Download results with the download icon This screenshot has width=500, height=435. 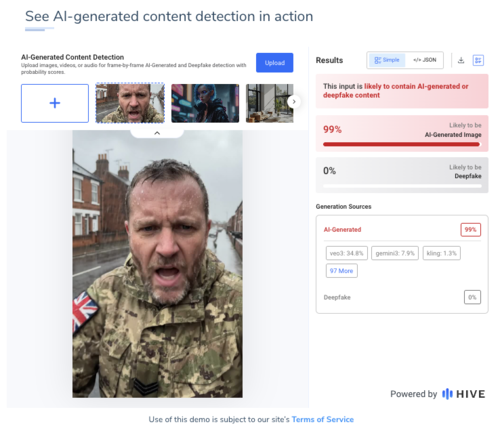461,60
